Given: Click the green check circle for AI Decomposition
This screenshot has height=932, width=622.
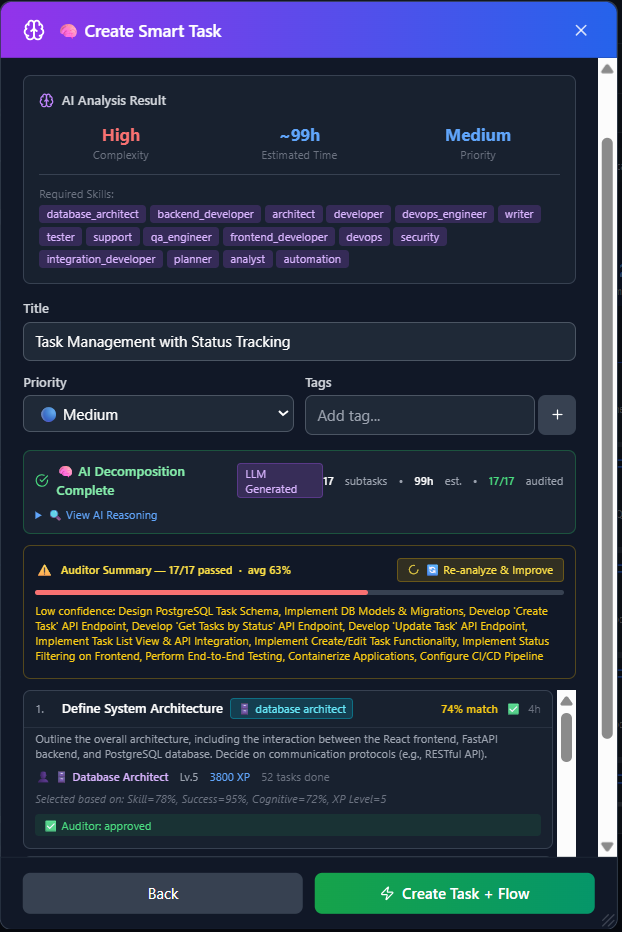Looking at the screenshot, I should (42, 480).
